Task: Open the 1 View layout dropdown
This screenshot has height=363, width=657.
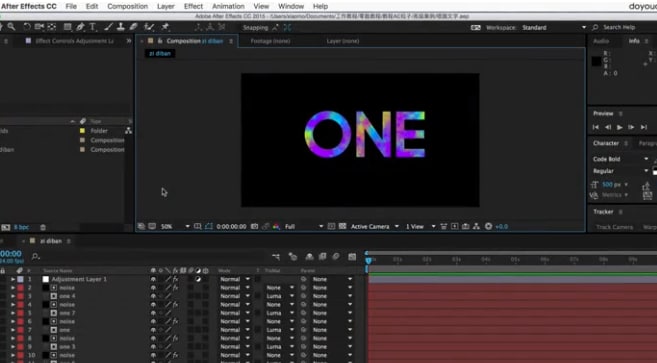Action: tap(421, 226)
